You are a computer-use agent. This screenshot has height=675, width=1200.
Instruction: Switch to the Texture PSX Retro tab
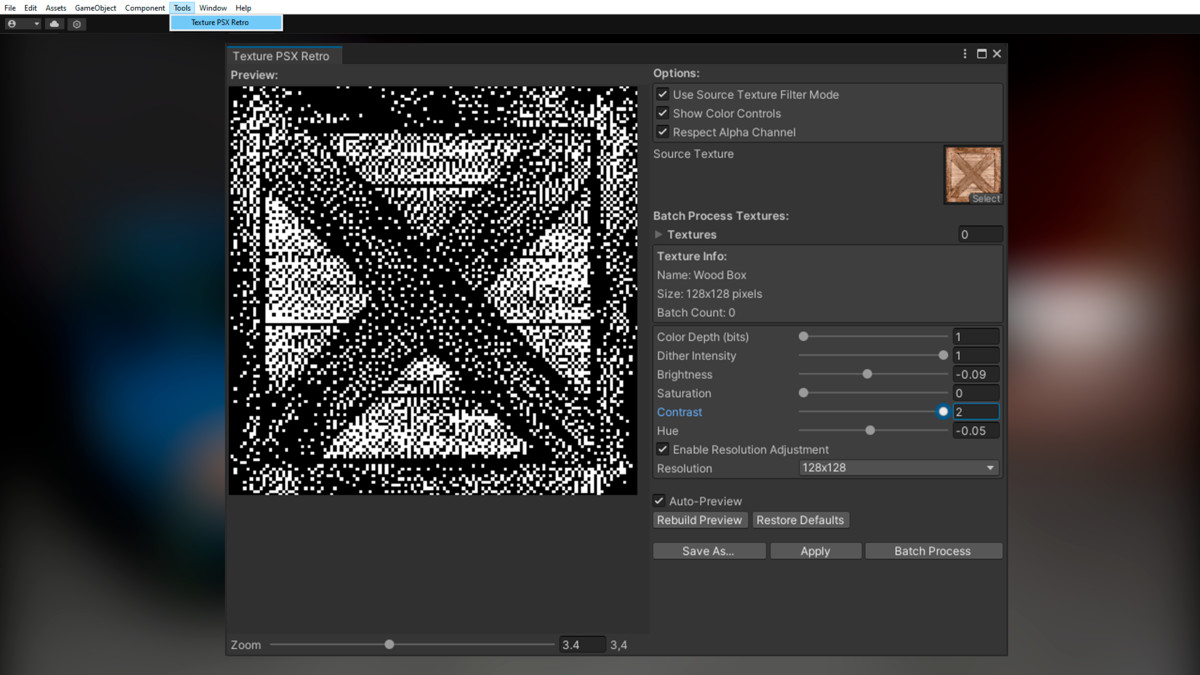click(x=281, y=56)
